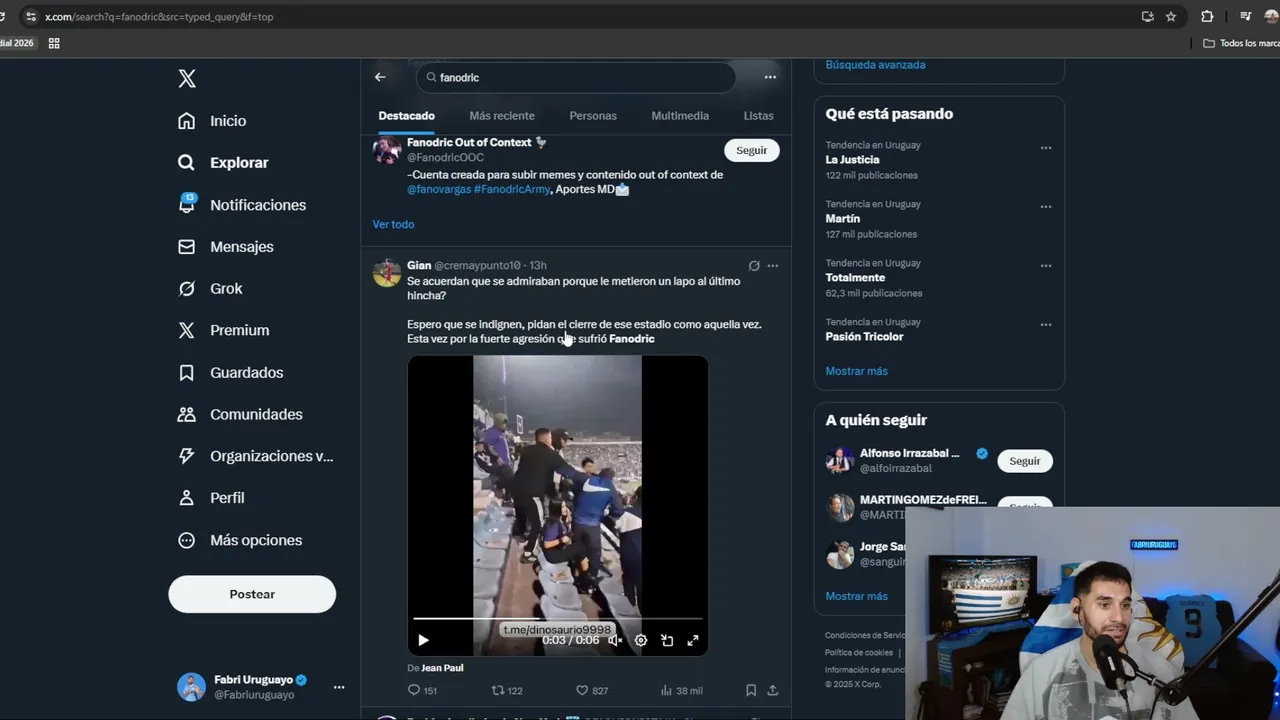Viewport: 1280px width, 720px height.
Task: Open options for Pasión Tricolor trend
Action: pyautogui.click(x=1046, y=325)
